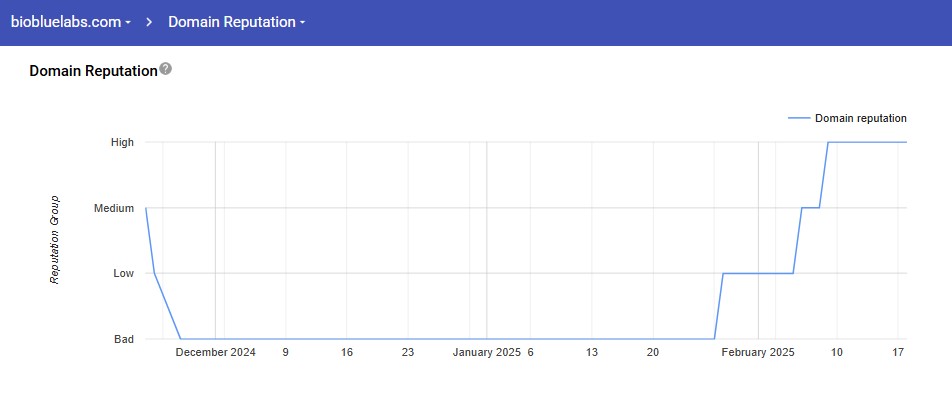The height and width of the screenshot is (402, 952).
Task: Click the x-axis tick labeled 13
Action: pyautogui.click(x=592, y=352)
